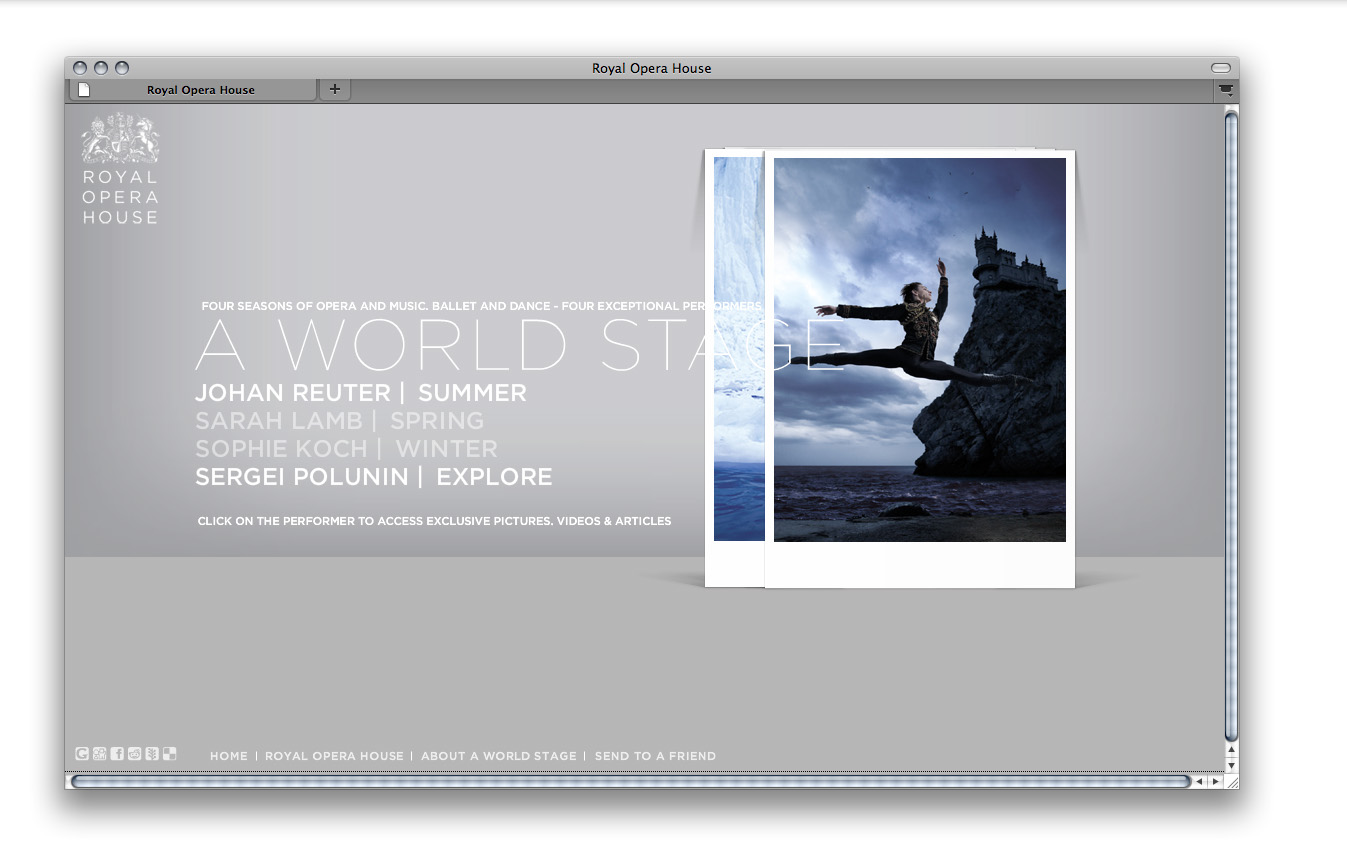The width and height of the screenshot is (1347, 866).
Task: Click the toolbar toggle pill in title bar
Action: tap(1221, 68)
